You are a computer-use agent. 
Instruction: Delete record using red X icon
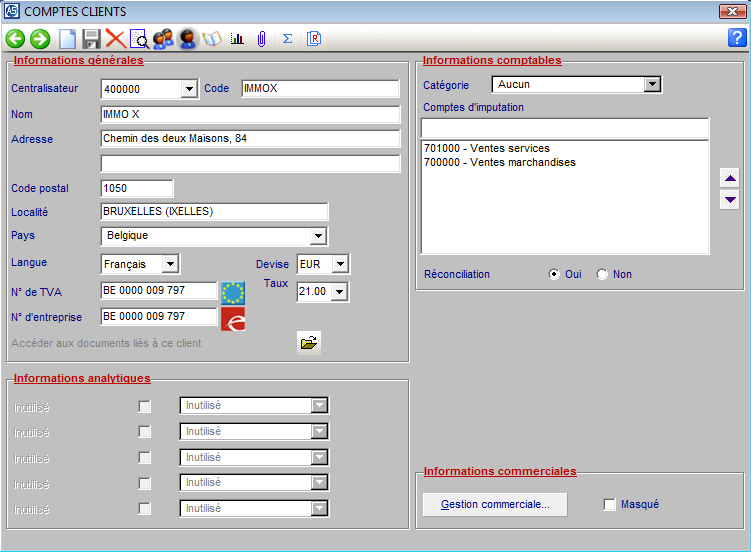click(115, 39)
